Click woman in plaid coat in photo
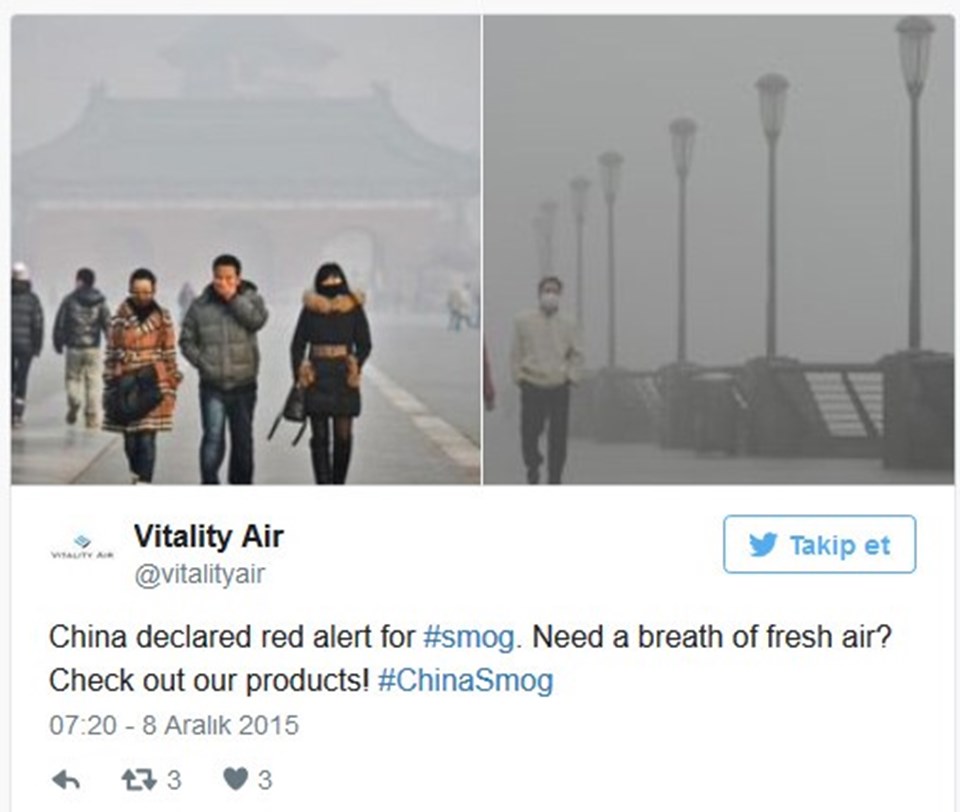 click(x=140, y=375)
